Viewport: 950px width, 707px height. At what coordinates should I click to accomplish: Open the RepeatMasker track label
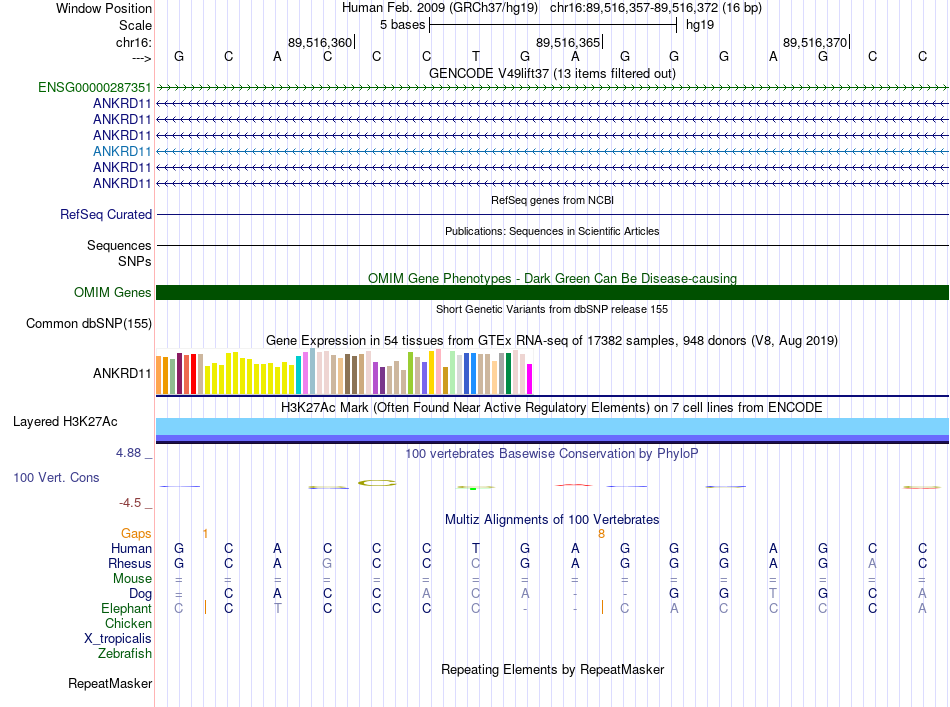[x=110, y=684]
